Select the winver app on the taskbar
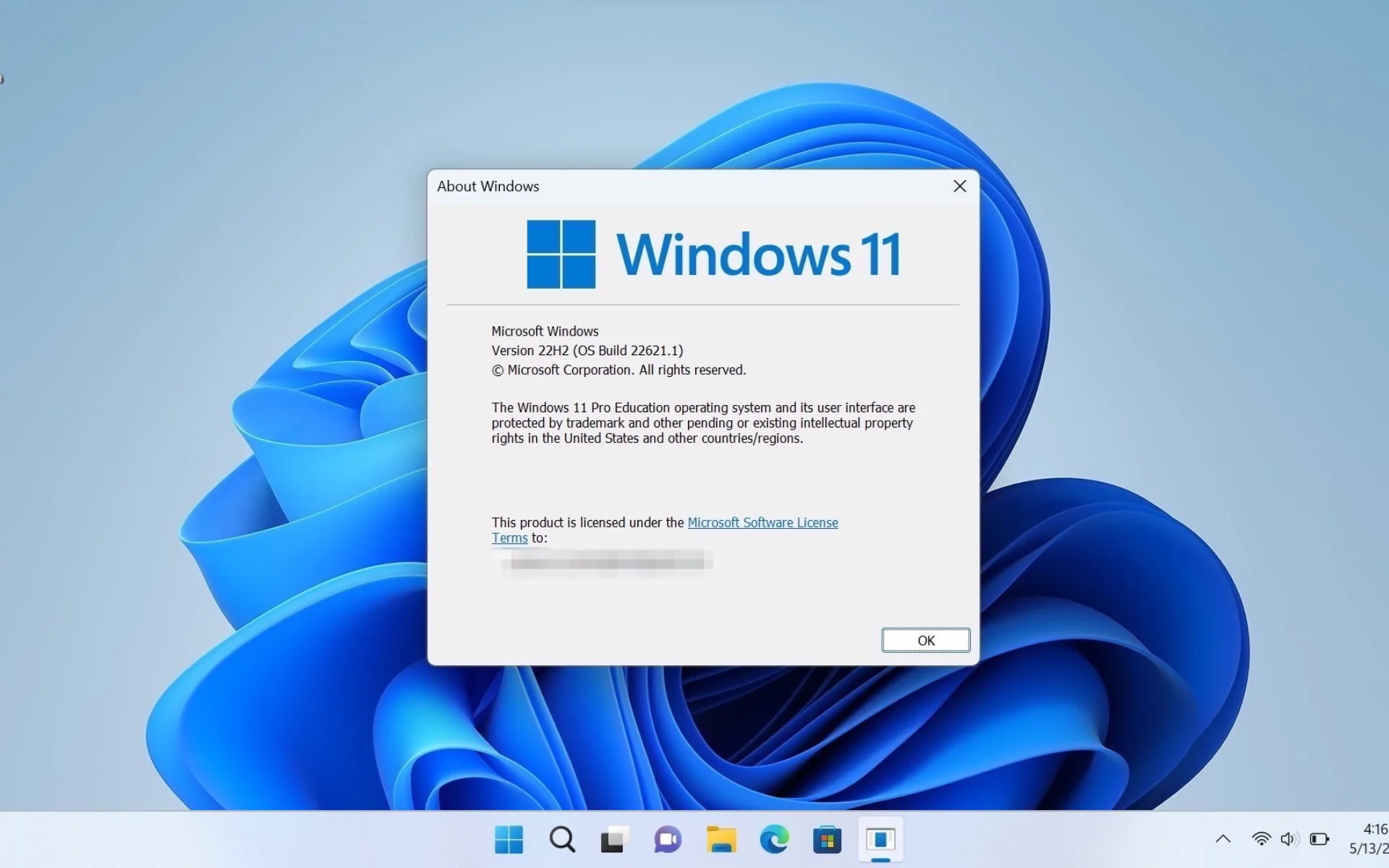 (880, 840)
